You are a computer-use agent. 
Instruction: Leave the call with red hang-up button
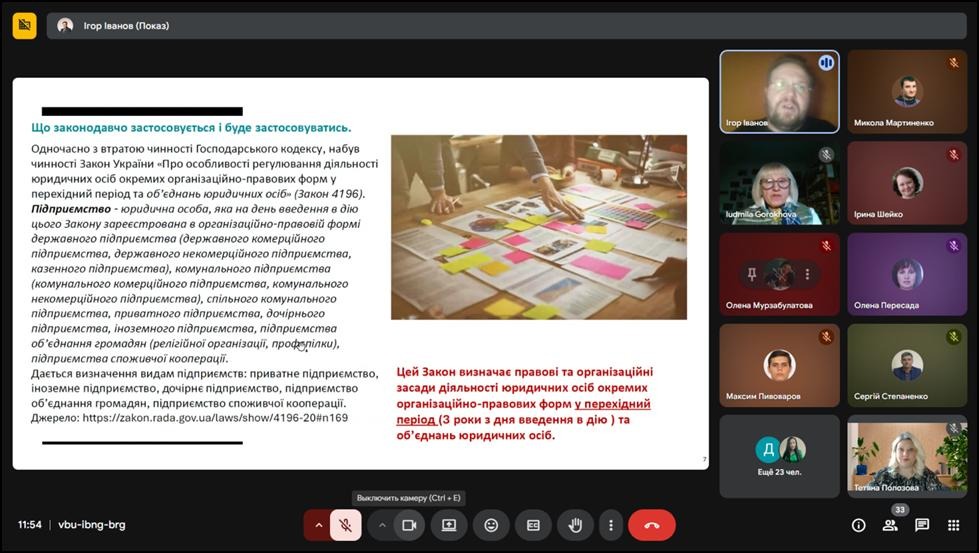click(x=652, y=525)
